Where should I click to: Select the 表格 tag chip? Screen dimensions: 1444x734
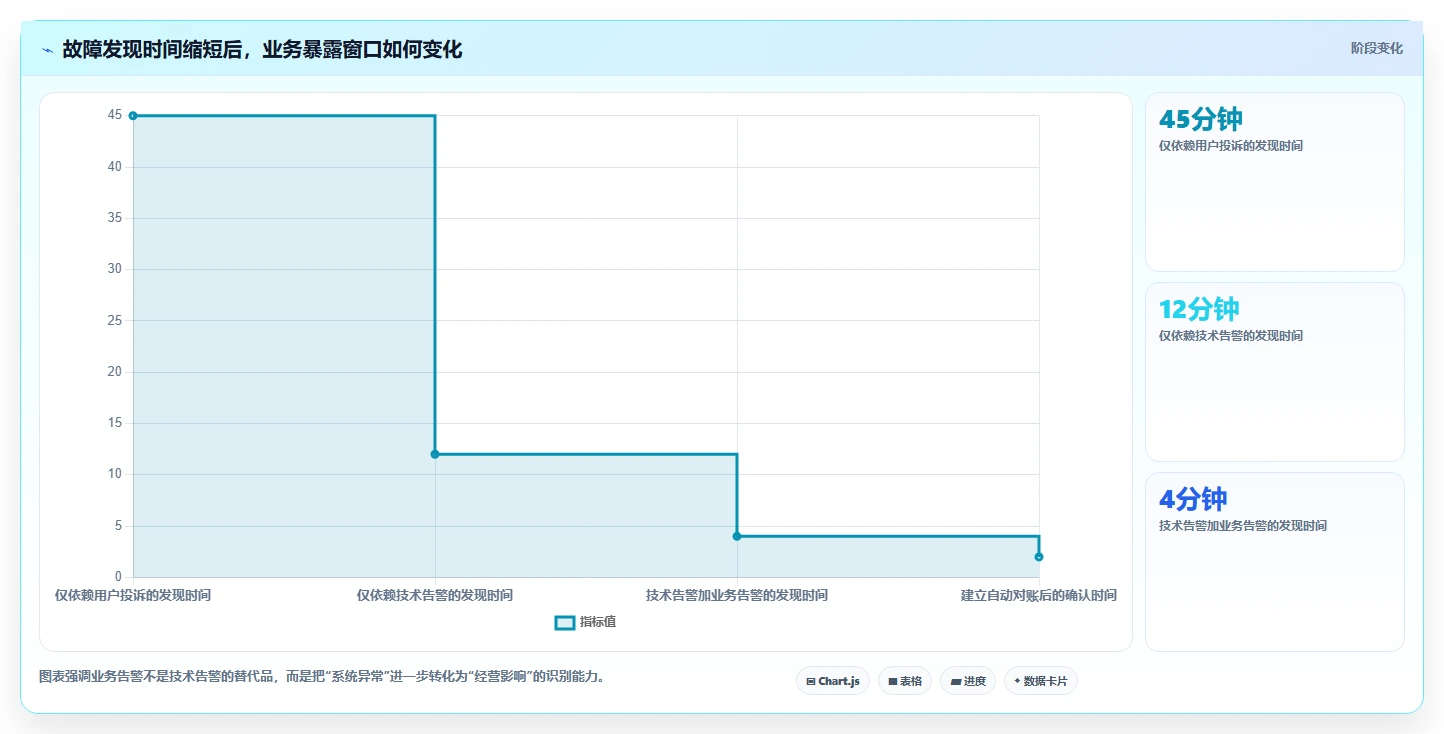coord(905,681)
